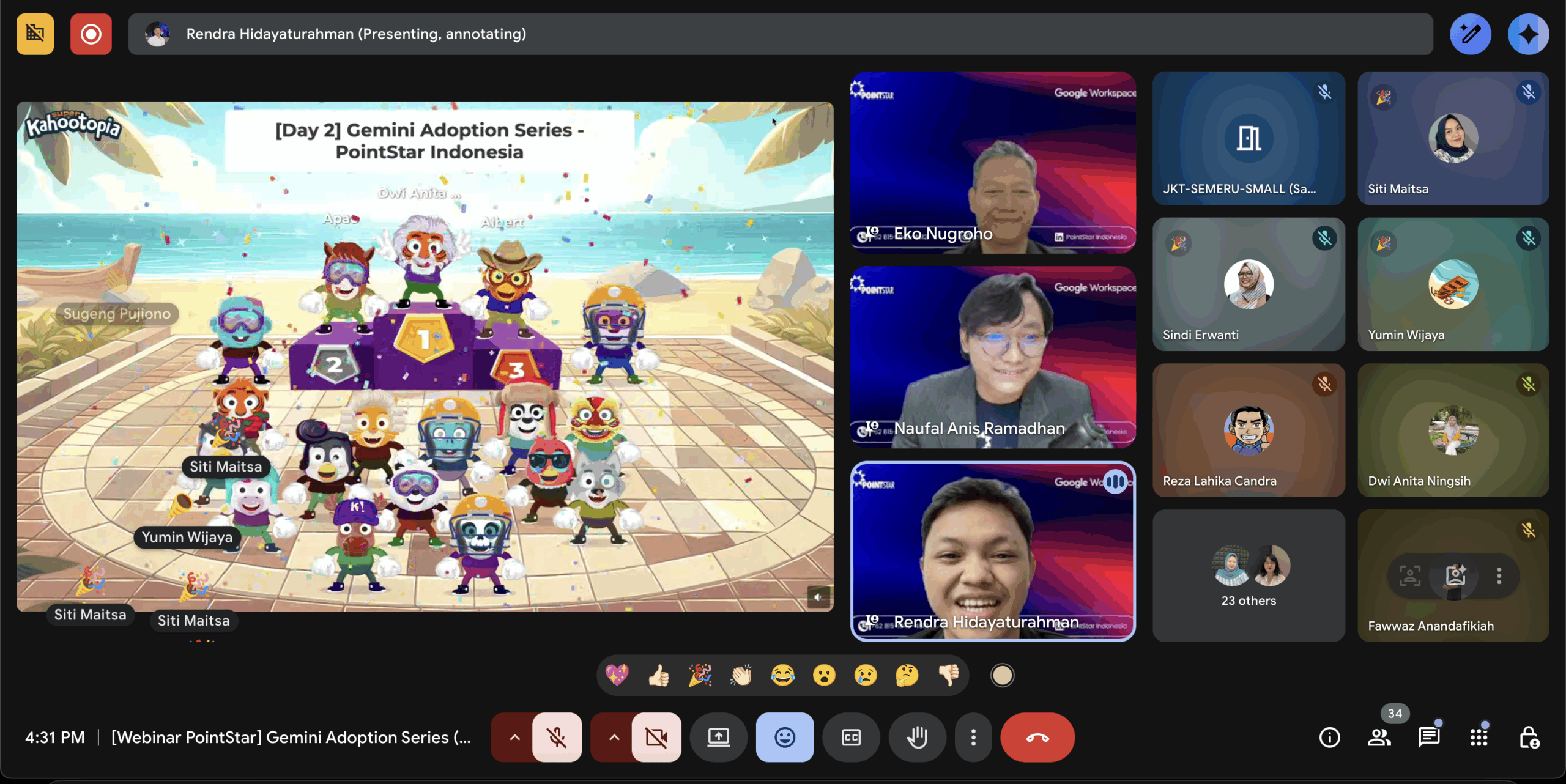Click the annotate pen icon
The width and height of the screenshot is (1566, 784).
pos(1470,34)
